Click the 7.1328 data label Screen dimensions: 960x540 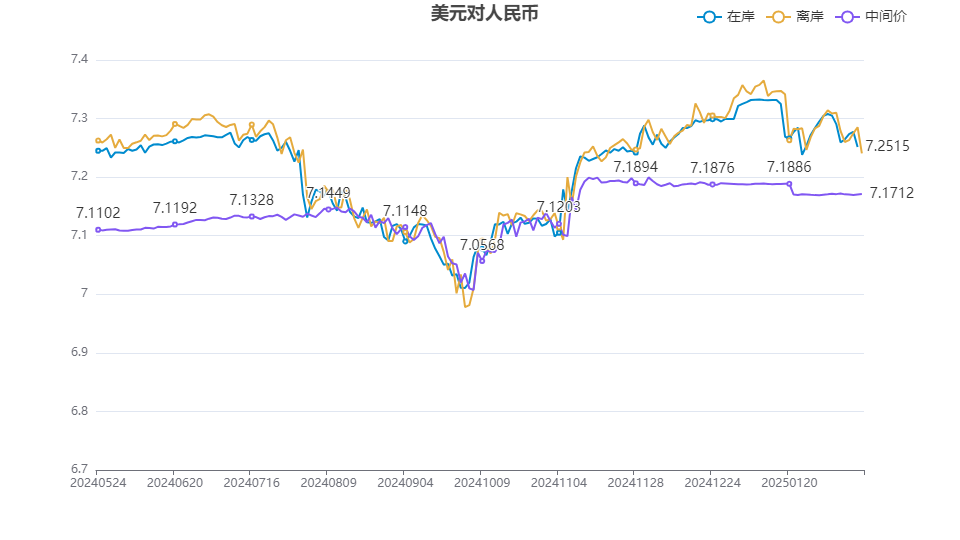pyautogui.click(x=251, y=200)
